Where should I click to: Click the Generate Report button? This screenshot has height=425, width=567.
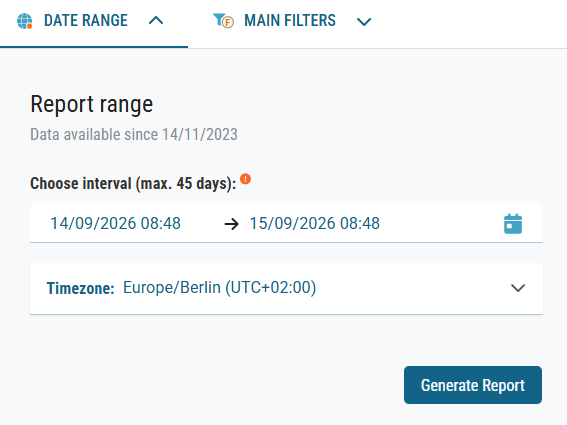click(x=473, y=385)
